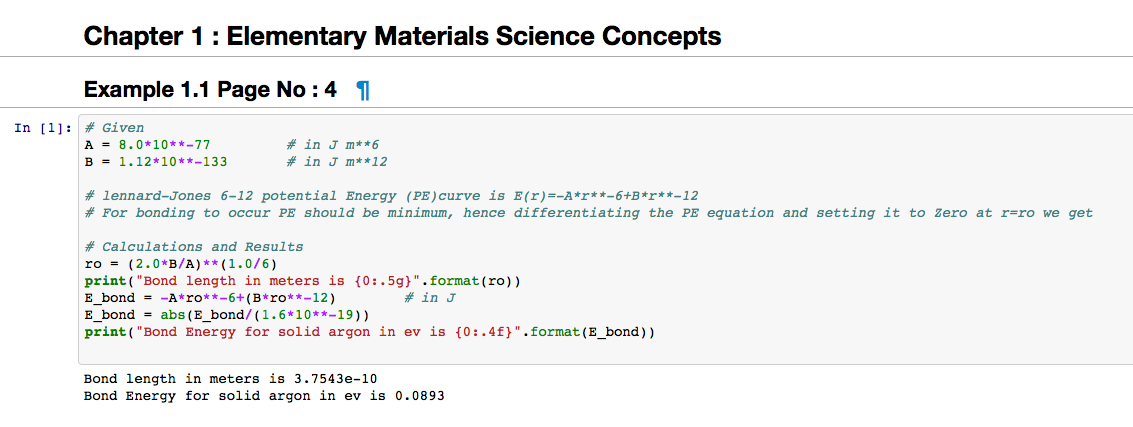This screenshot has height=427, width=1133.
Task: Click the '# Calculations and Results' comment
Action: pyautogui.click(x=194, y=247)
